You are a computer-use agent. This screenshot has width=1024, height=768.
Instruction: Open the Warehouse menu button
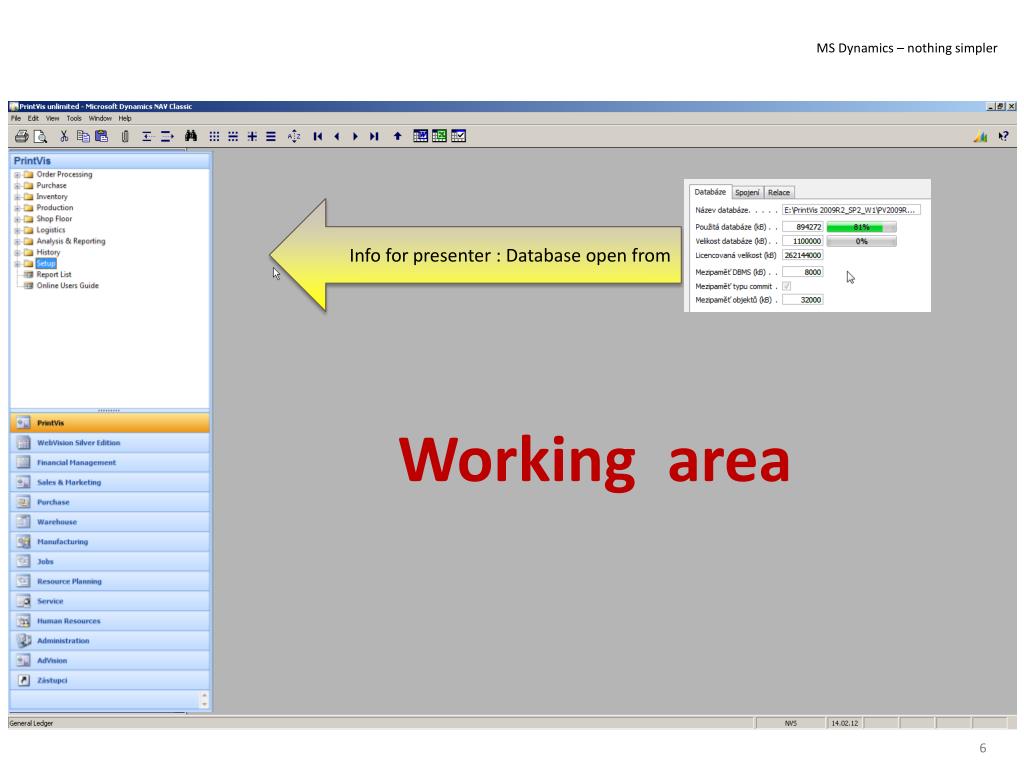point(110,522)
